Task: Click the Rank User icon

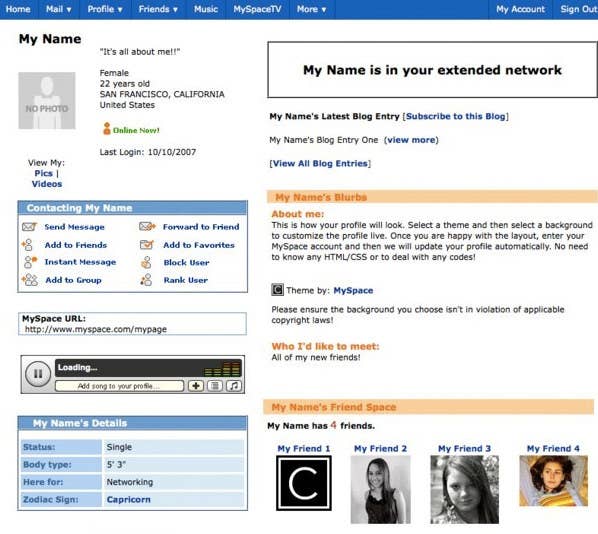Action: pos(146,280)
